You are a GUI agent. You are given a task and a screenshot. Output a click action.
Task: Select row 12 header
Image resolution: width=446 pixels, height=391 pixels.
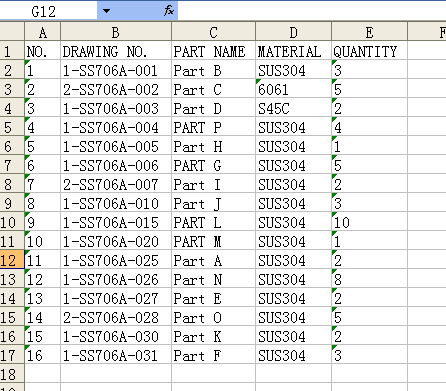coord(12,260)
